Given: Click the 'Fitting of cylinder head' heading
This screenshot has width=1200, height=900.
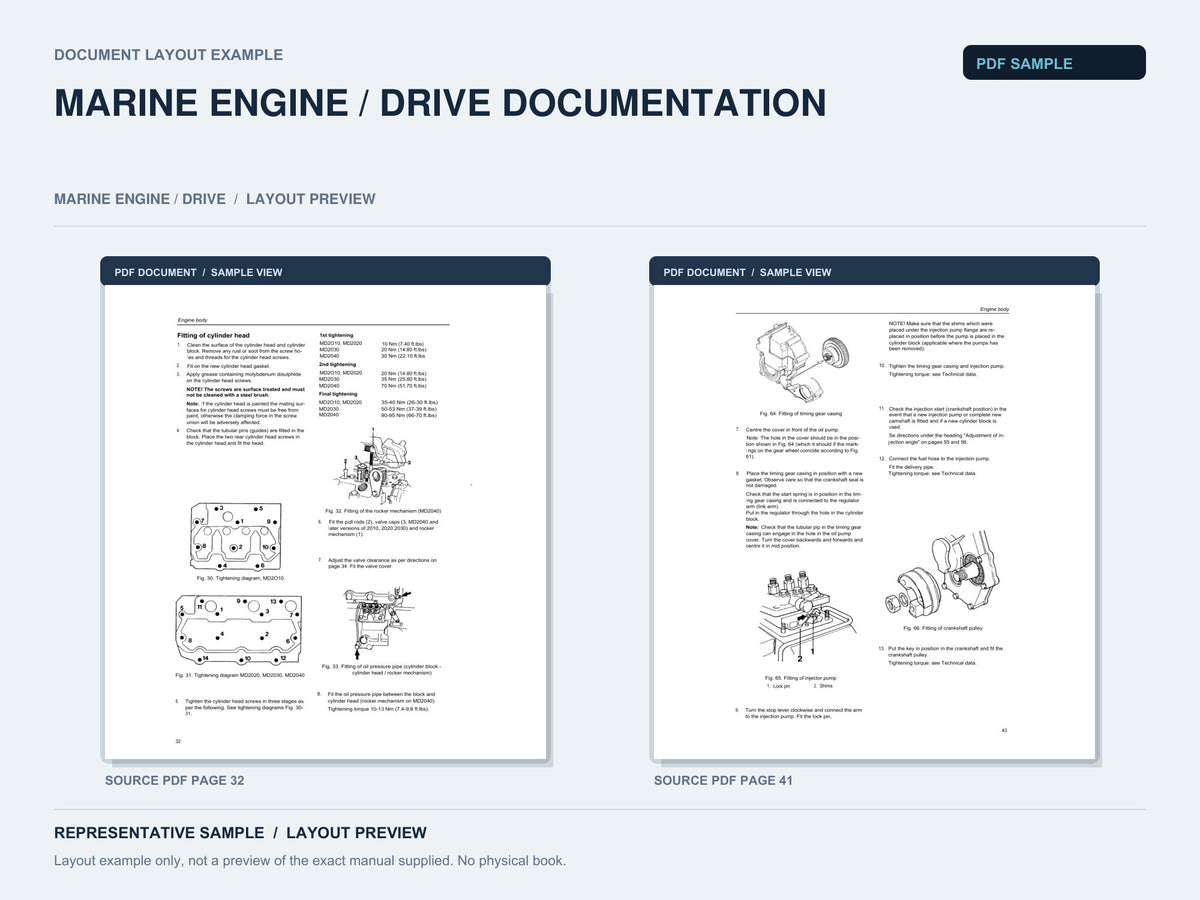Looking at the screenshot, I should pyautogui.click(x=213, y=335).
